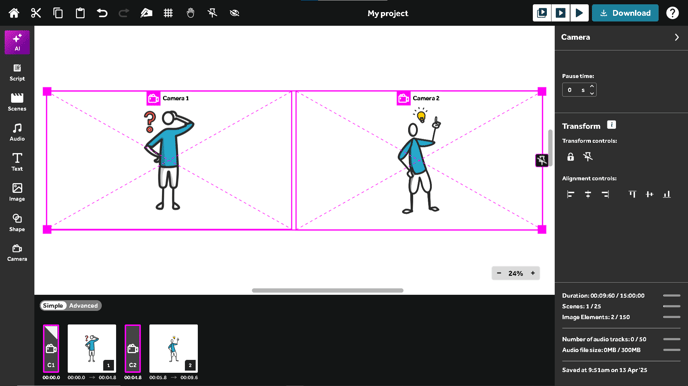Expand the Duration usage row
This screenshot has height=386, width=688.
[672, 296]
